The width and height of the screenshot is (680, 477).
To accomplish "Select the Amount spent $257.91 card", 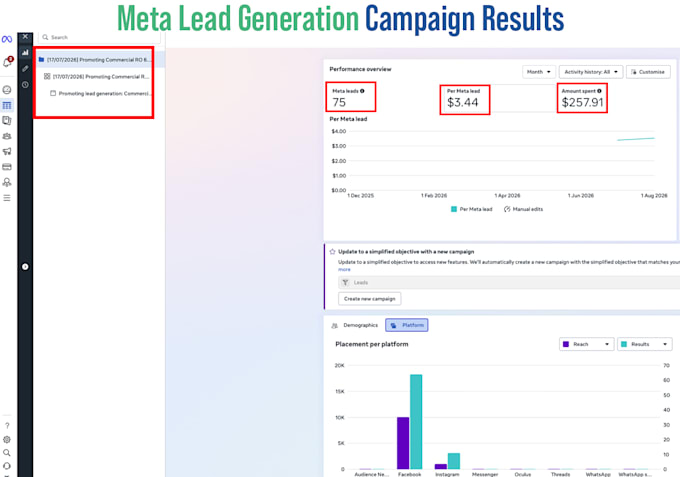I will pos(582,98).
